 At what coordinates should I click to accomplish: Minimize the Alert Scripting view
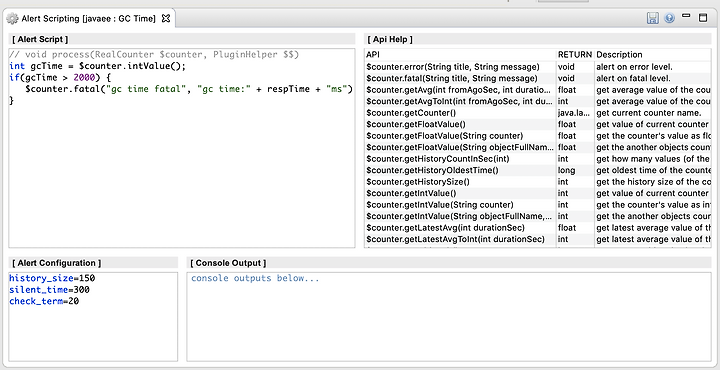click(x=686, y=16)
